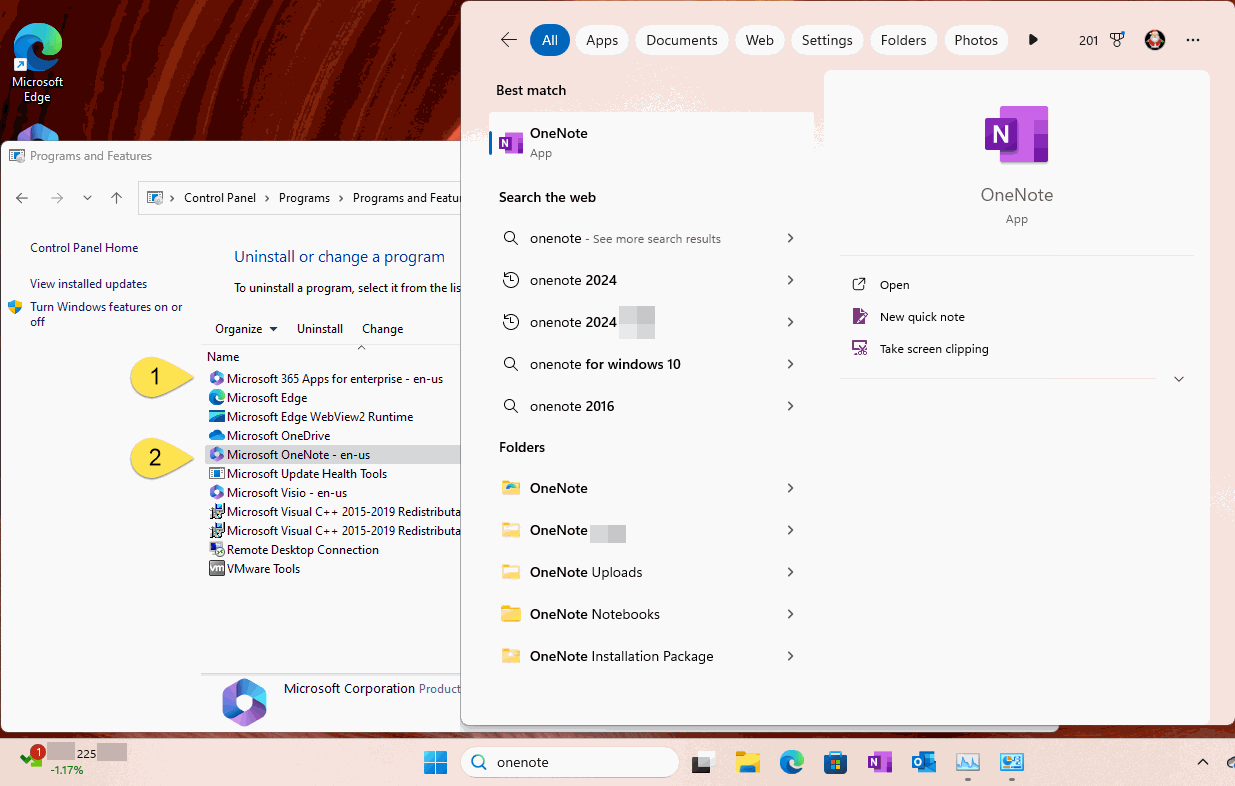Click the Remote Desktop Connection icon
The image size is (1235, 786).
click(x=216, y=549)
